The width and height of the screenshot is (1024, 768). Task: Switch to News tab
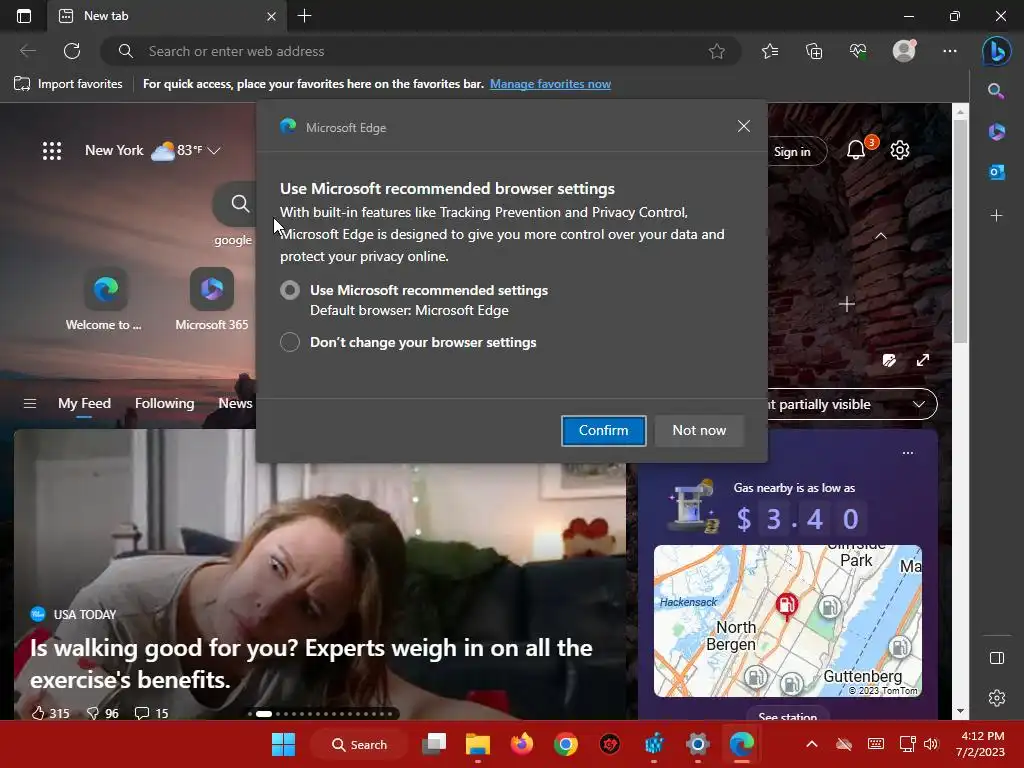(235, 404)
